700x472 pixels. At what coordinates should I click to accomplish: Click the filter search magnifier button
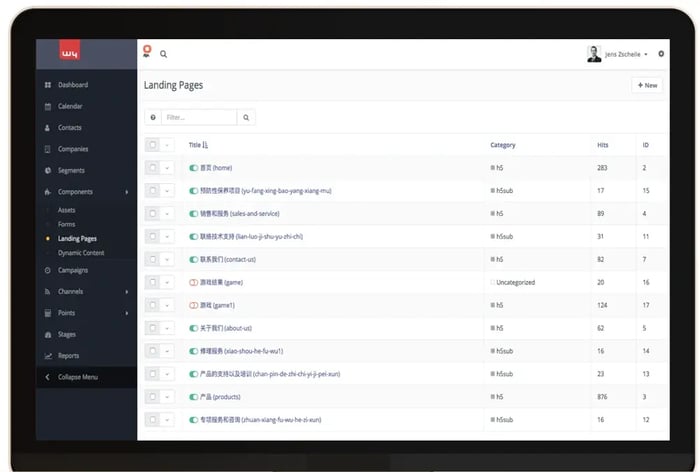pyautogui.click(x=246, y=117)
